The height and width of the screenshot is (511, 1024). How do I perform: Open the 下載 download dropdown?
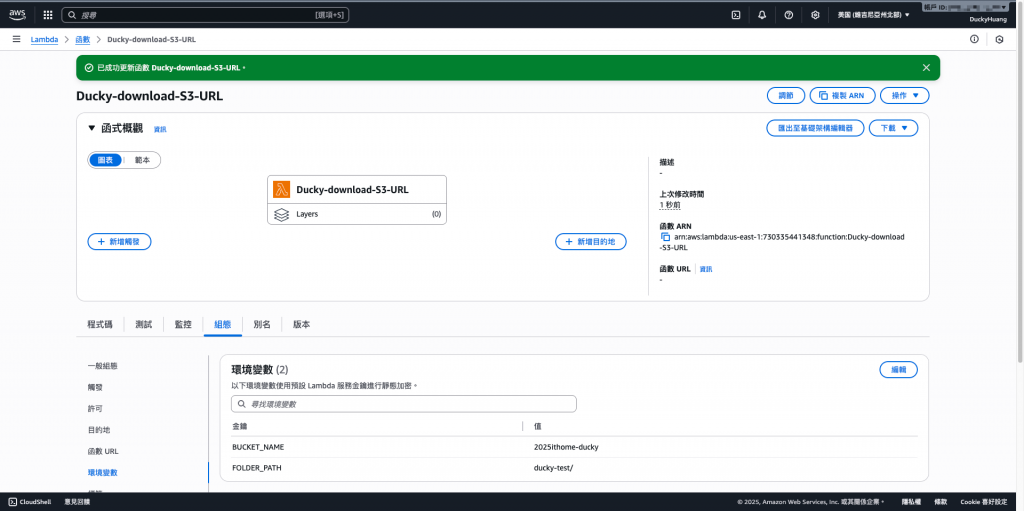pos(893,128)
